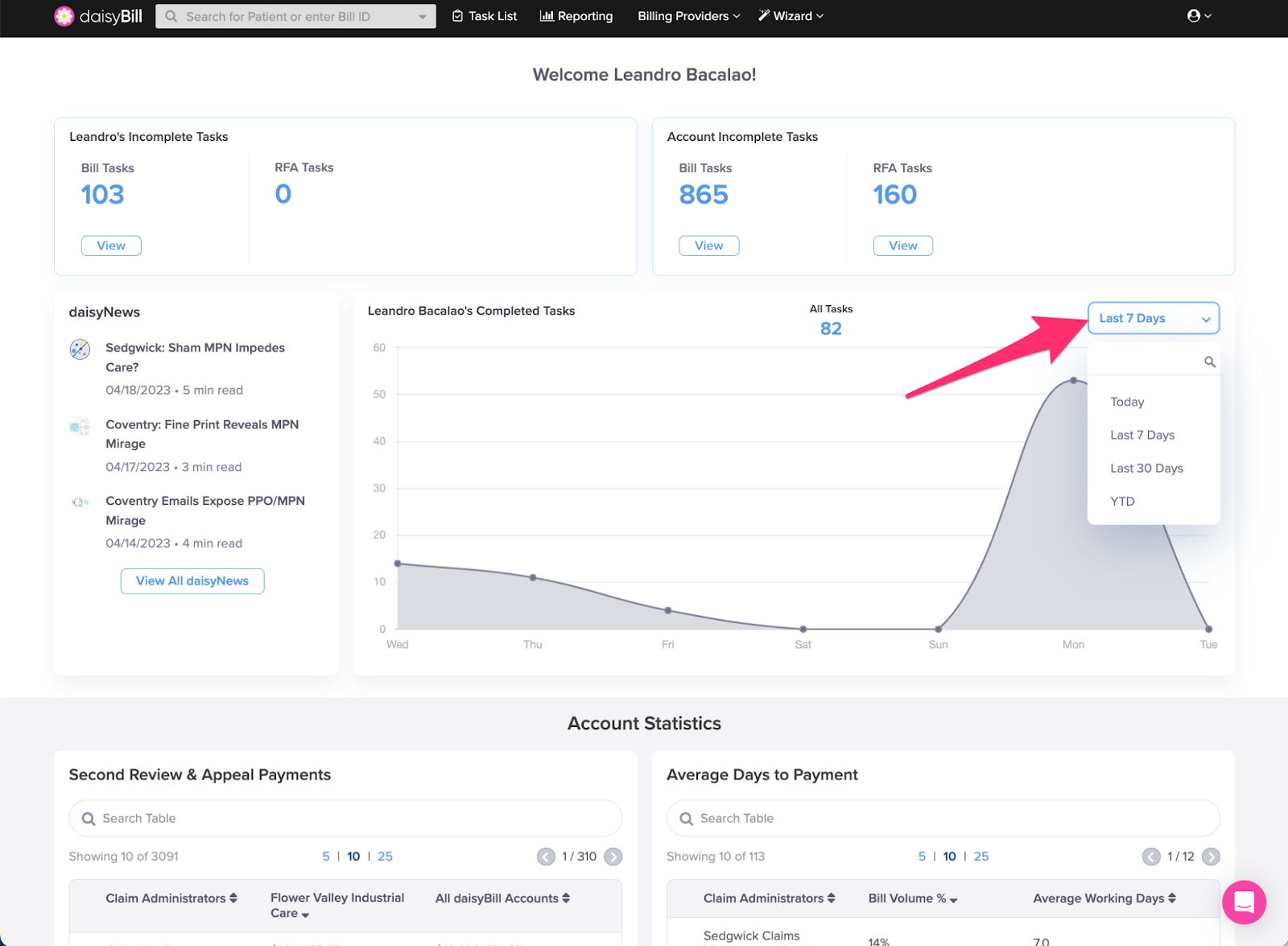Open Task List page
Viewport: 1288px width, 946px height.
point(485,16)
